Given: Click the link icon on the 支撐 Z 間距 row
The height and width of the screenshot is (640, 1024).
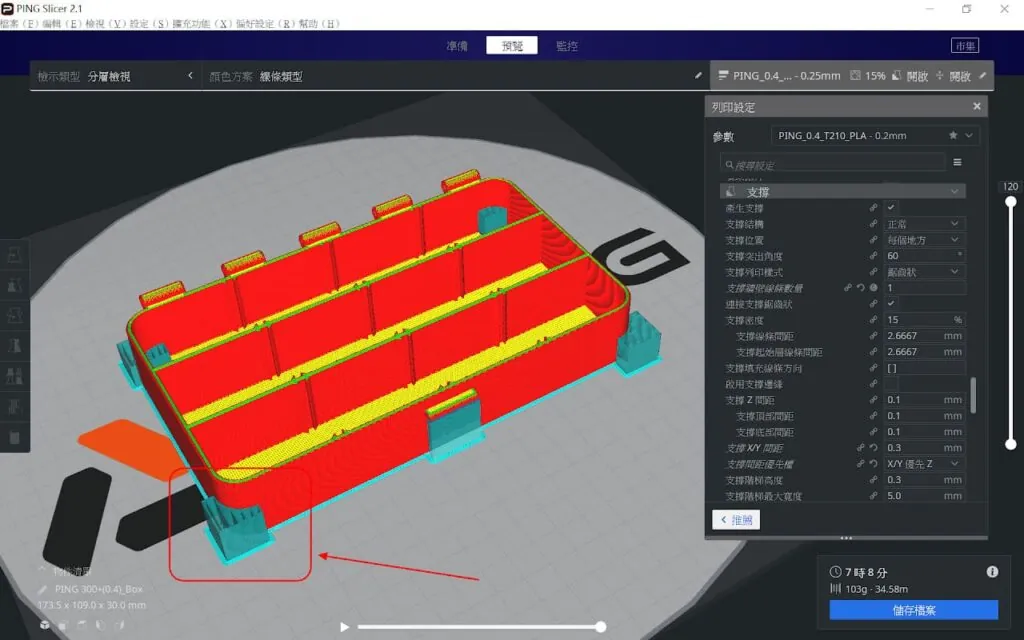Looking at the screenshot, I should [x=873, y=400].
